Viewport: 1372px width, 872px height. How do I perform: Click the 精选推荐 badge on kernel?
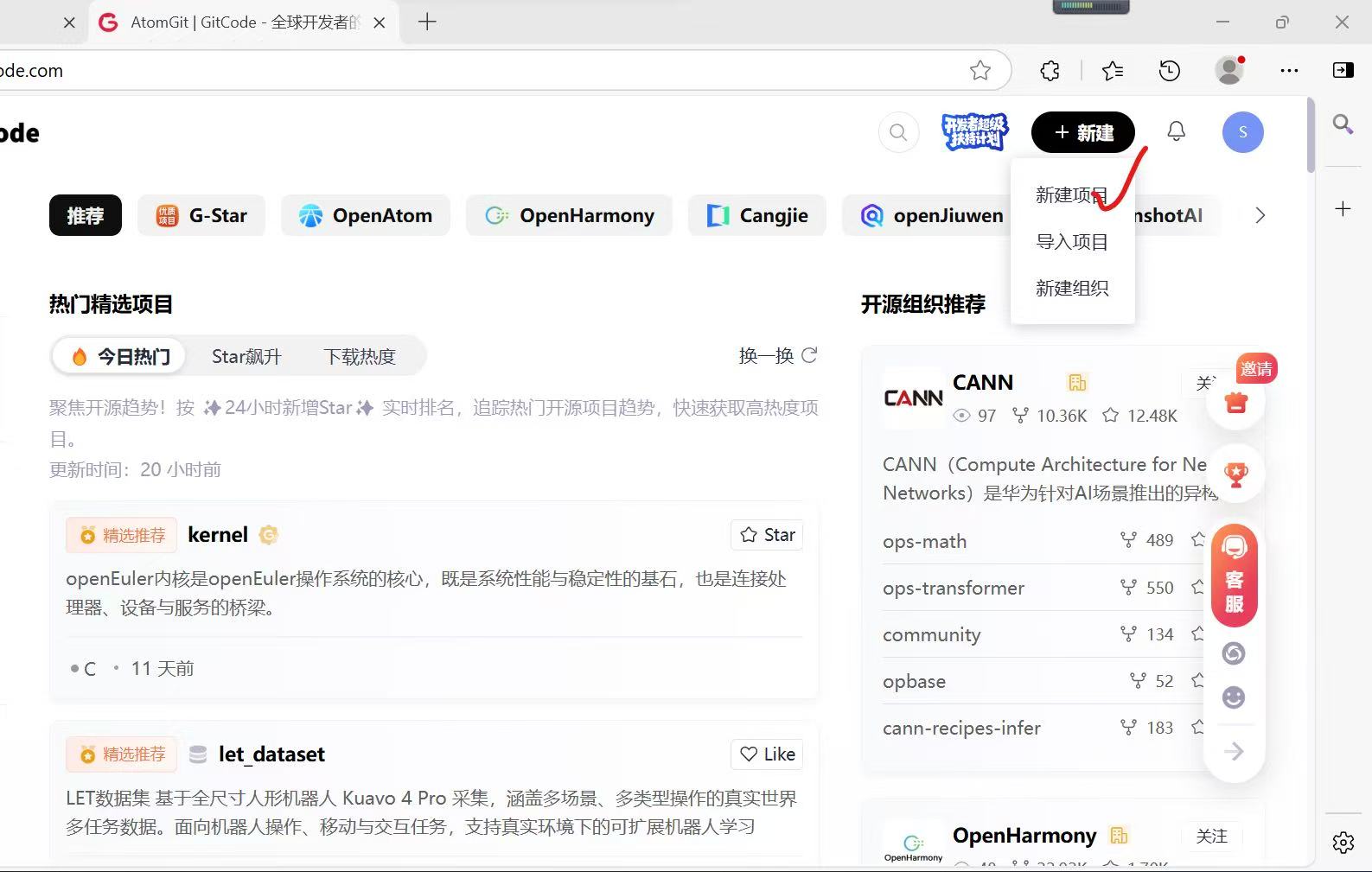click(x=122, y=536)
